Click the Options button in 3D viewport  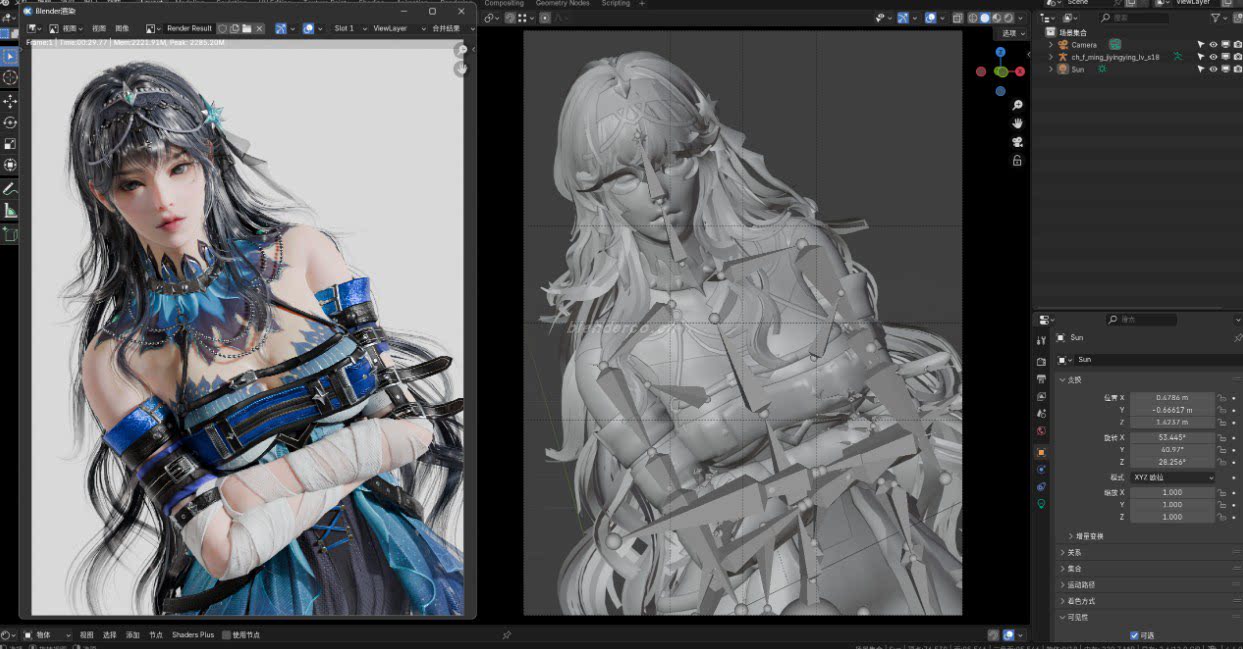[1012, 33]
